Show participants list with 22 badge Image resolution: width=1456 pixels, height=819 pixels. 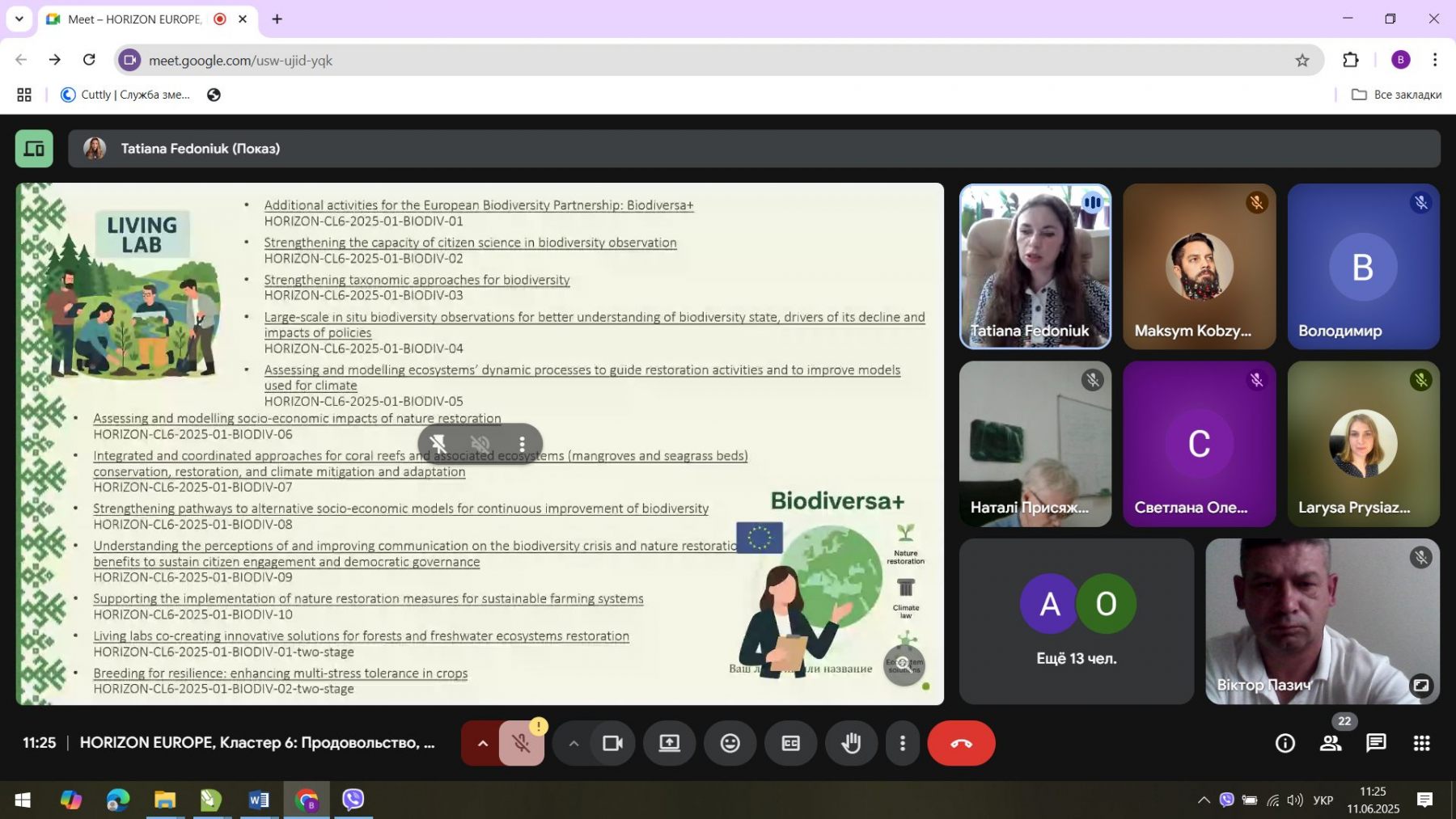click(x=1331, y=743)
